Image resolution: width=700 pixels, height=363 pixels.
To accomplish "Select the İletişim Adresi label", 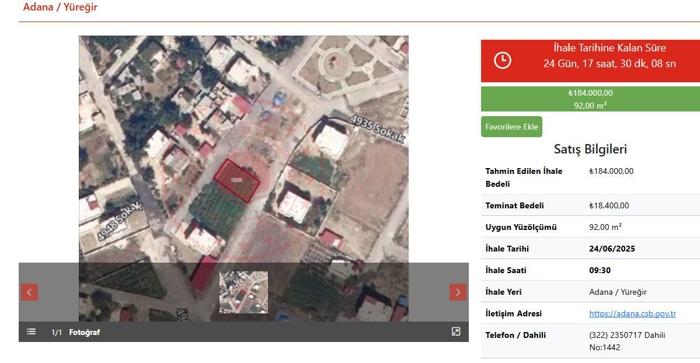I will click(x=513, y=313).
